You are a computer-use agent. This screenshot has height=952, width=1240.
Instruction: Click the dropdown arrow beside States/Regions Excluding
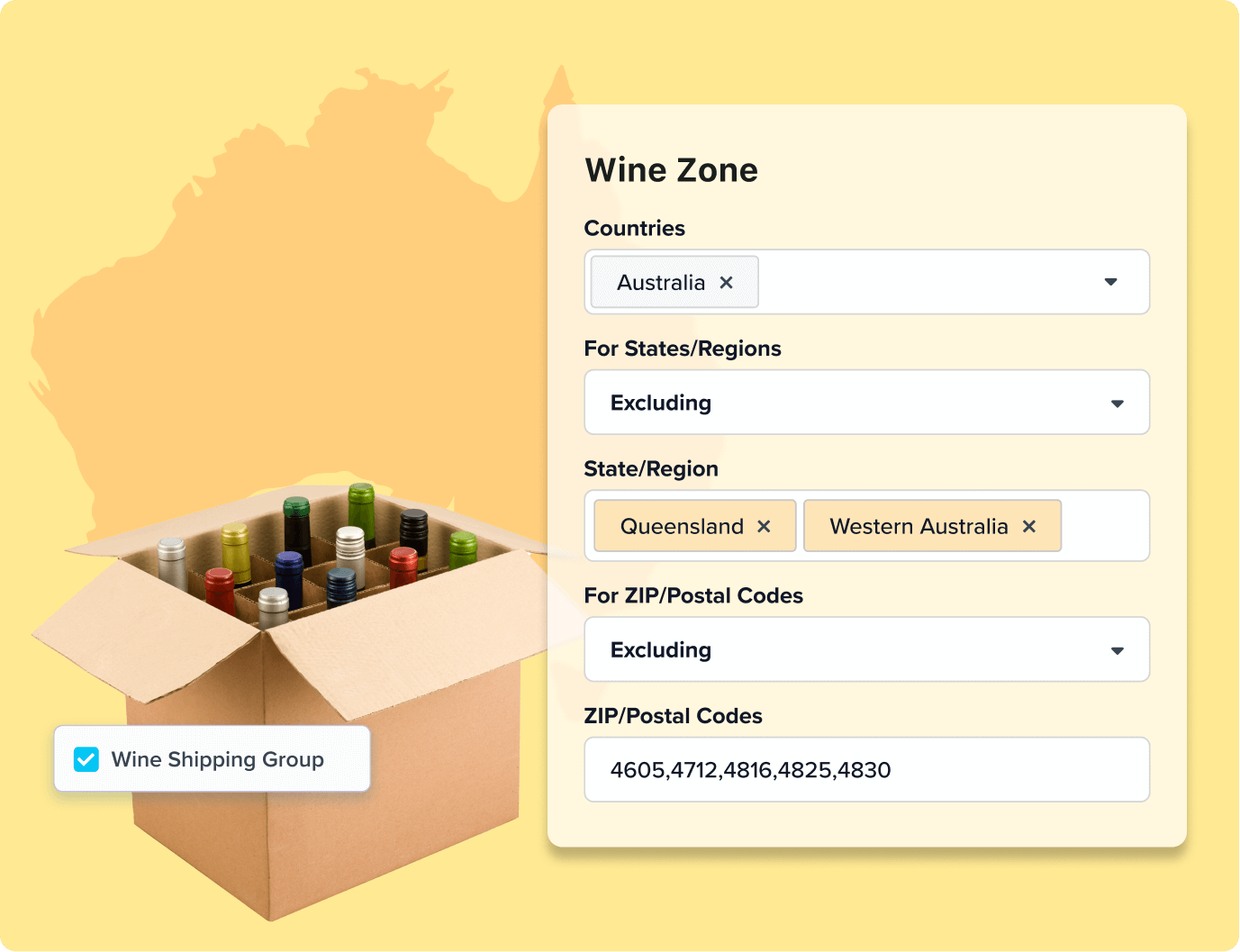[1116, 403]
